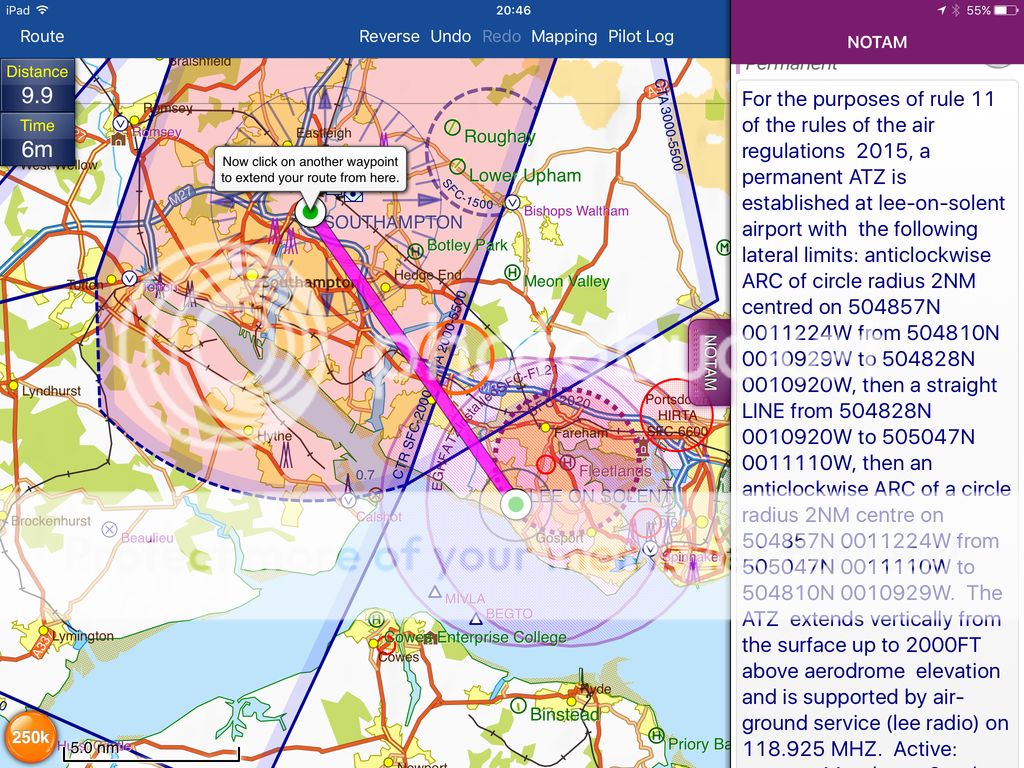Viewport: 1024px width, 768px height.
Task: Click Mapping in the top toolbar
Action: pyautogui.click(x=564, y=36)
